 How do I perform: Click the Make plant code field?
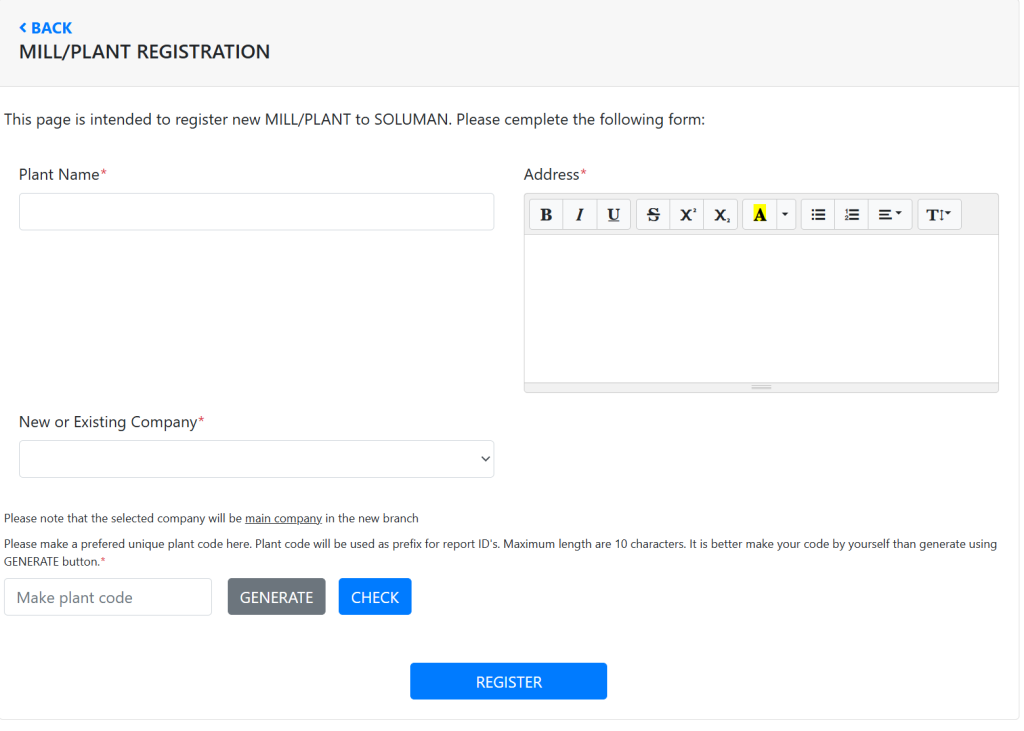pyautogui.click(x=108, y=597)
